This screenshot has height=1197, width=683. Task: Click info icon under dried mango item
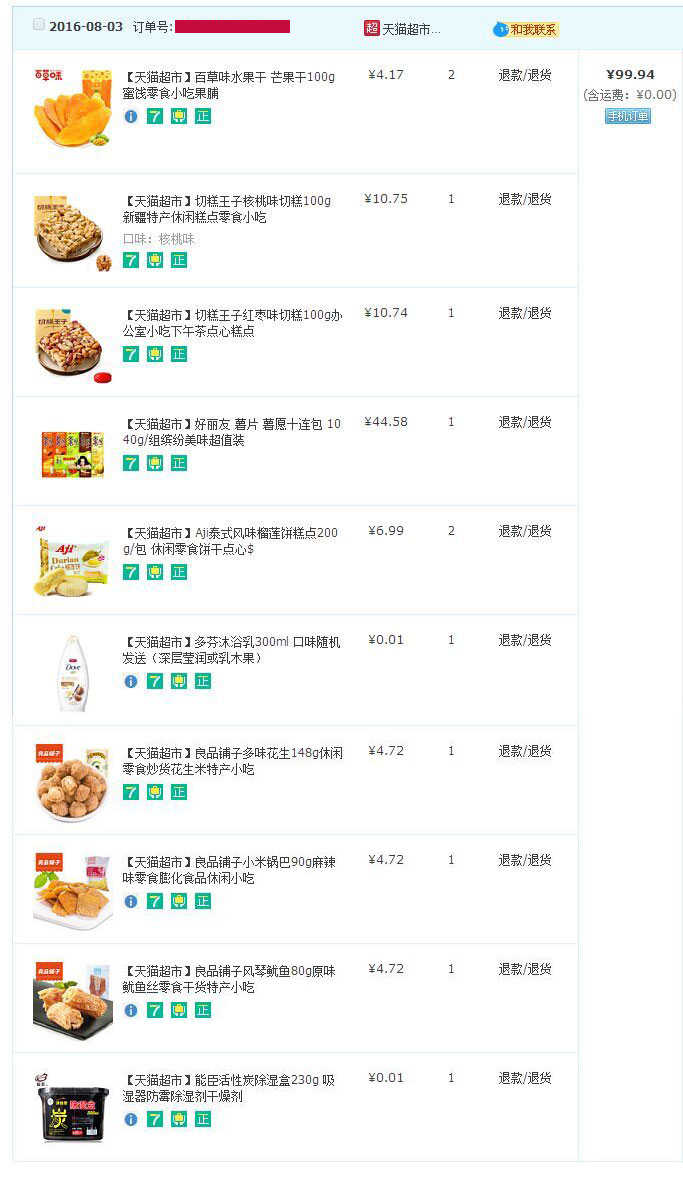tap(131, 116)
